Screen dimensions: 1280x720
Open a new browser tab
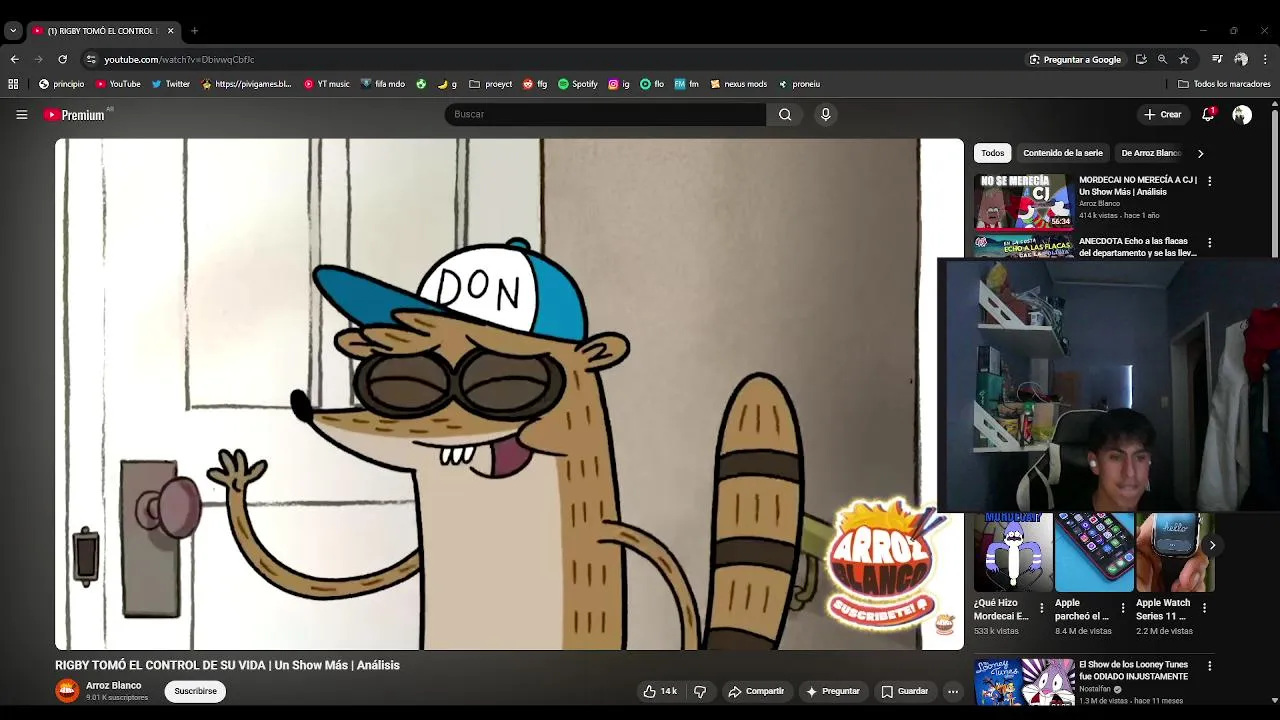click(194, 31)
